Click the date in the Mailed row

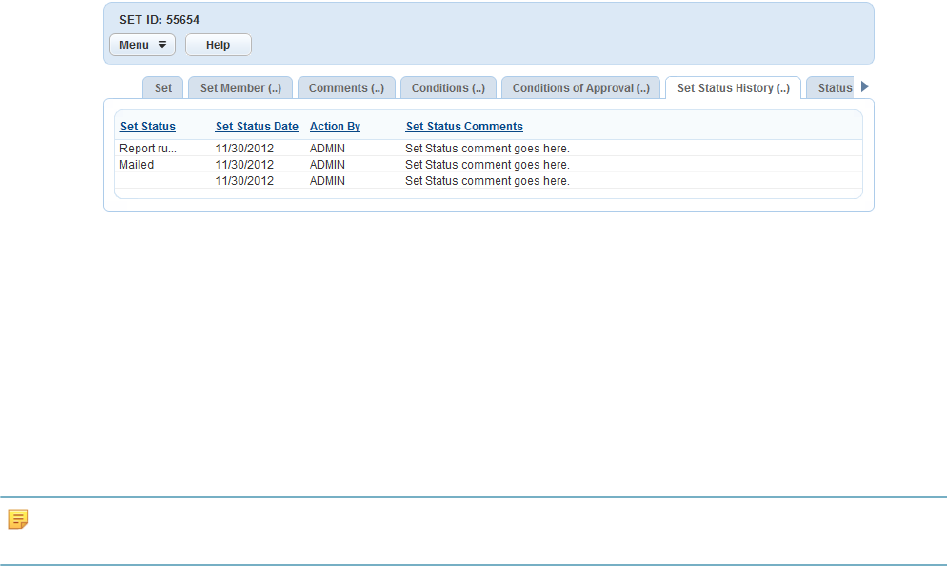(x=245, y=165)
